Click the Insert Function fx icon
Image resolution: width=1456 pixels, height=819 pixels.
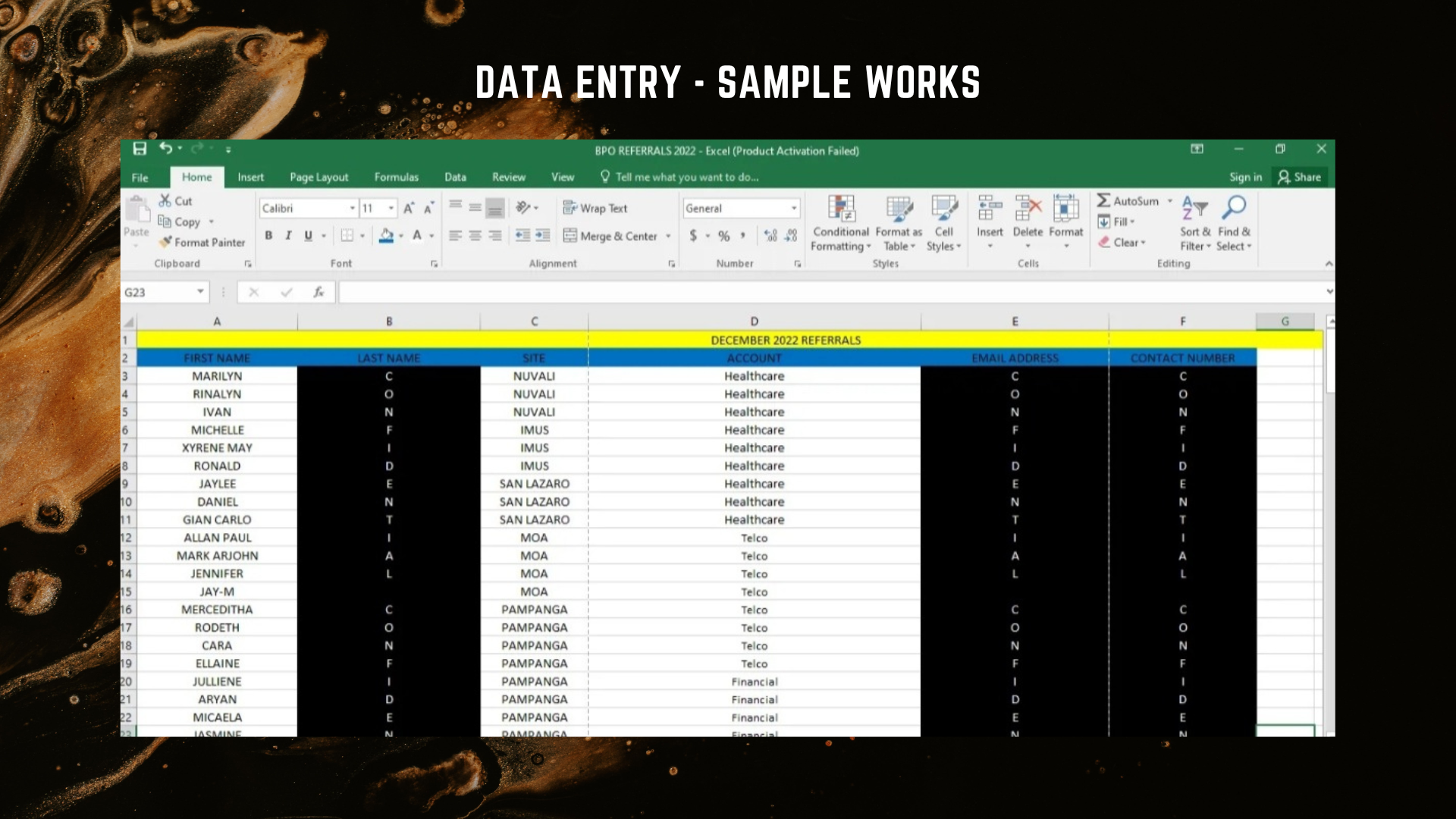[x=318, y=292]
